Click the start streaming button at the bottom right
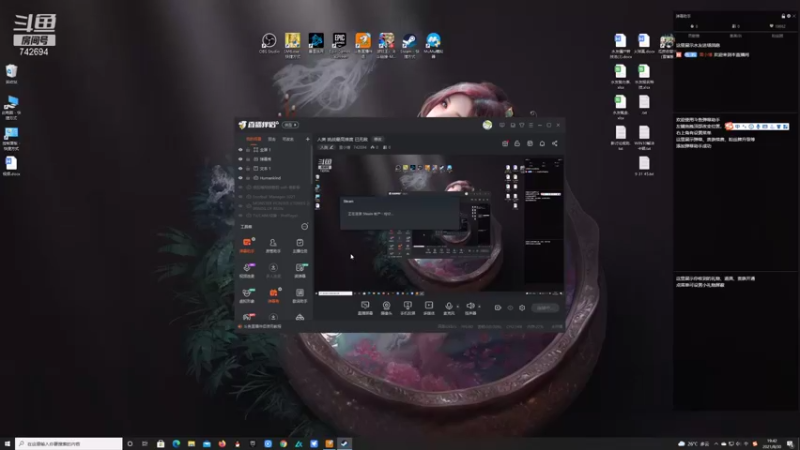The width and height of the screenshot is (800, 450). 544,308
